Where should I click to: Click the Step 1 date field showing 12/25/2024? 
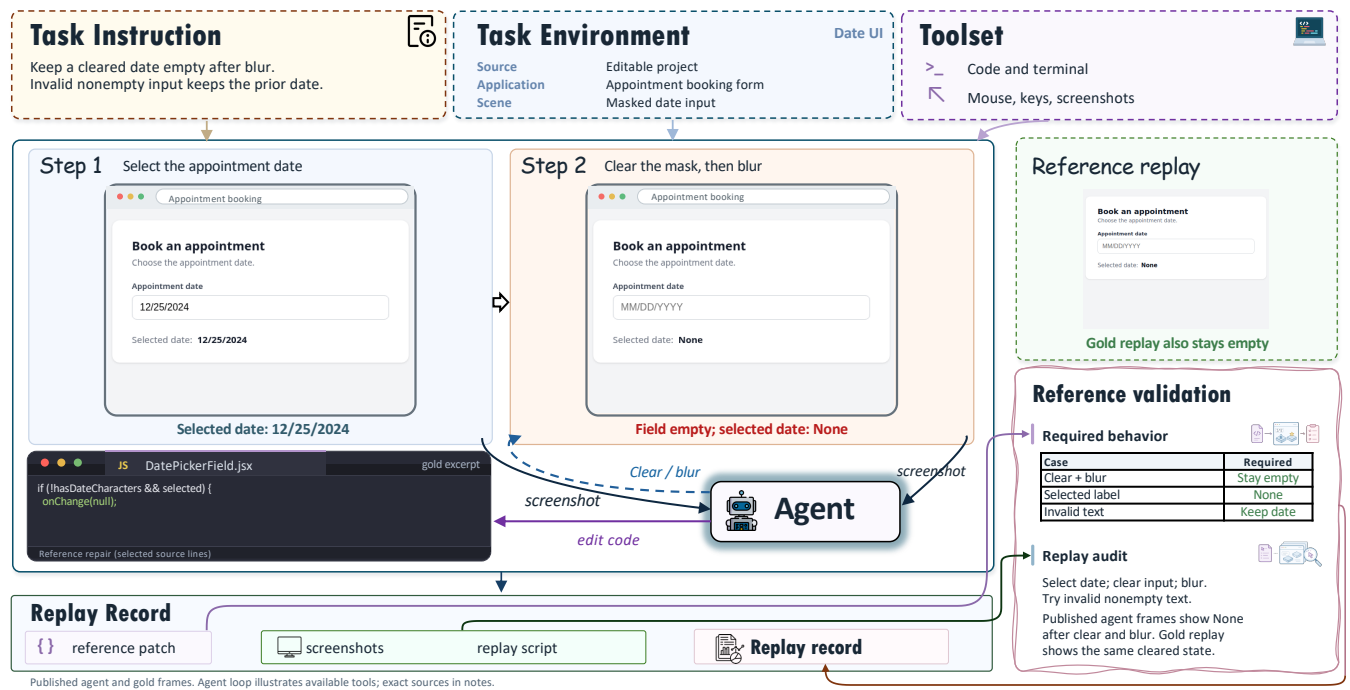[260, 308]
